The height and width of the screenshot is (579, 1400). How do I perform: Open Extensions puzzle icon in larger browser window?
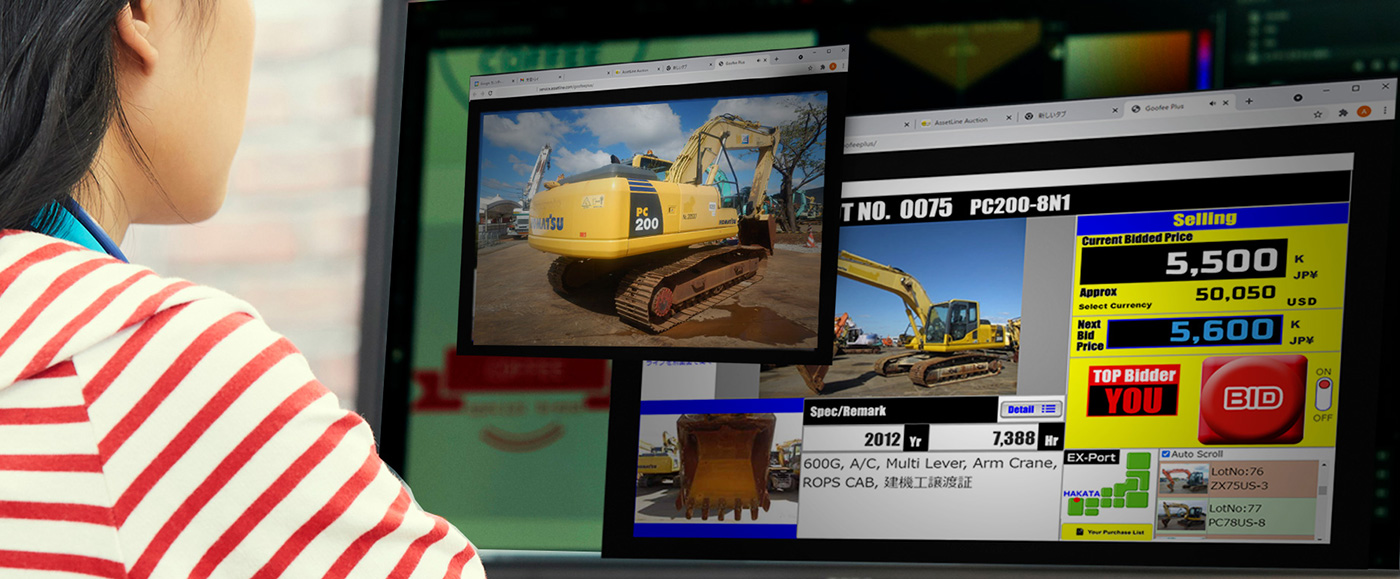click(x=1342, y=113)
